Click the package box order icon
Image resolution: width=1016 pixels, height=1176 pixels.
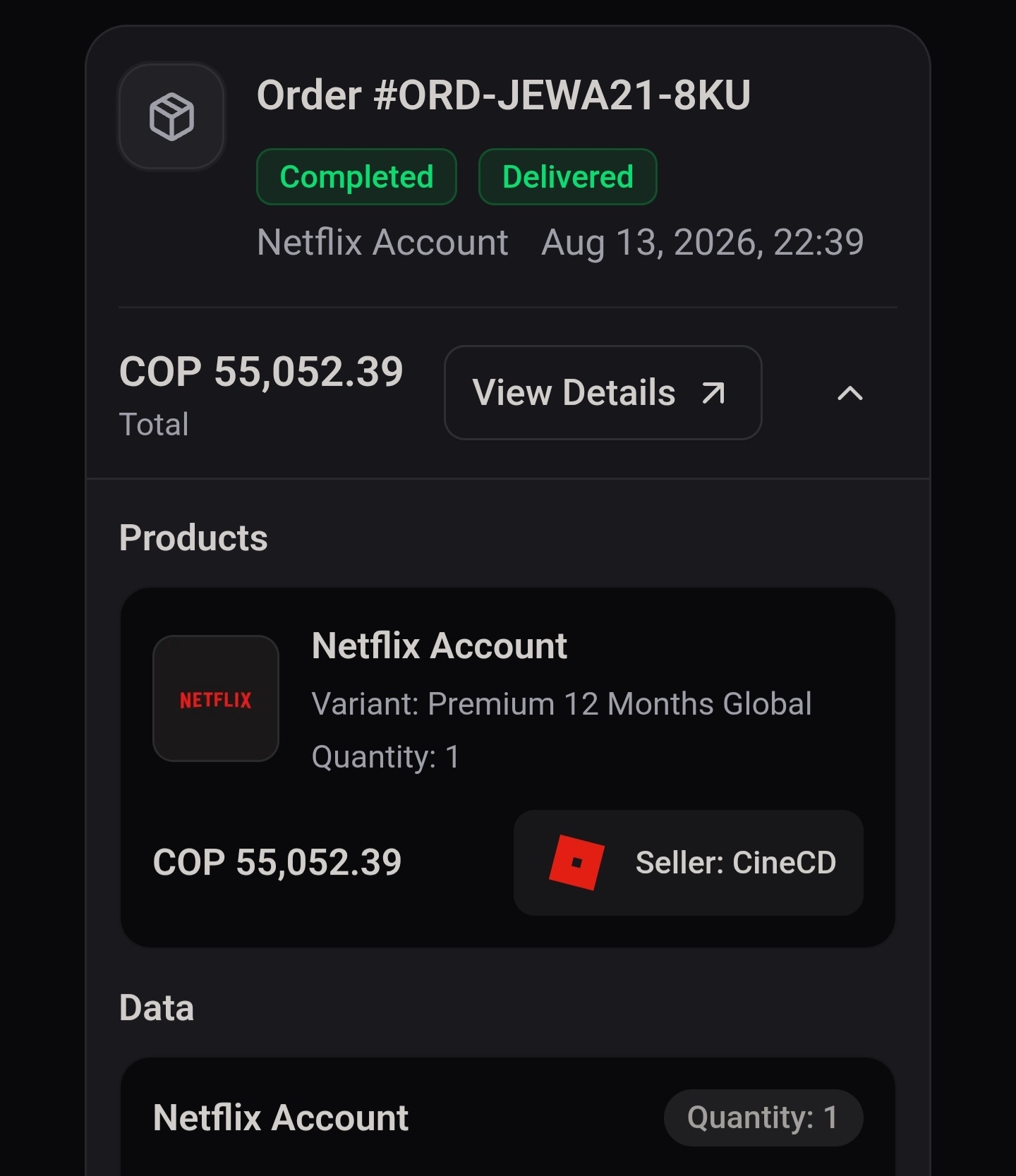(x=171, y=116)
